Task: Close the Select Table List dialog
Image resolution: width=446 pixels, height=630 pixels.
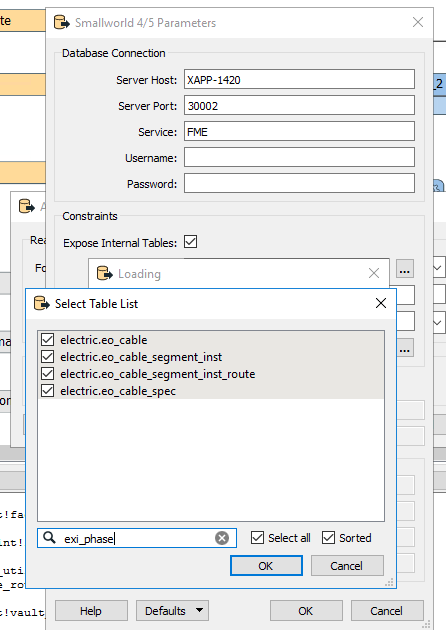Action: (381, 303)
